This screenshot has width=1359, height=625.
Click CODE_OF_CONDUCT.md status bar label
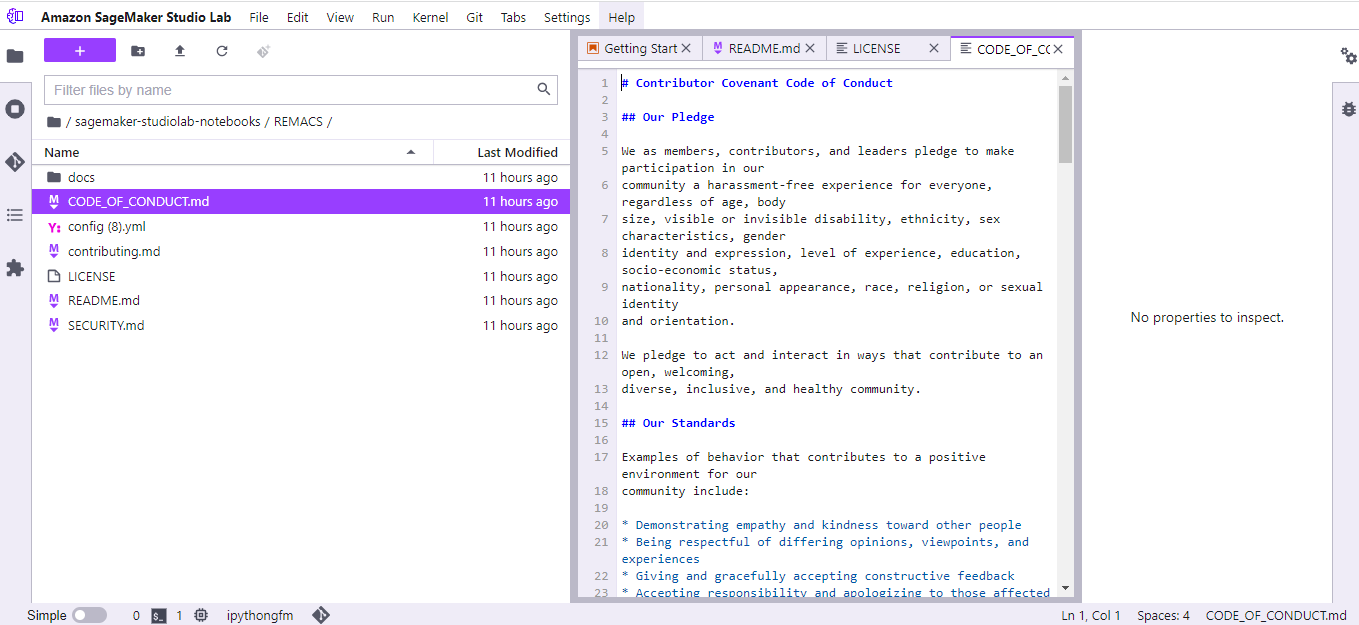point(1276,616)
